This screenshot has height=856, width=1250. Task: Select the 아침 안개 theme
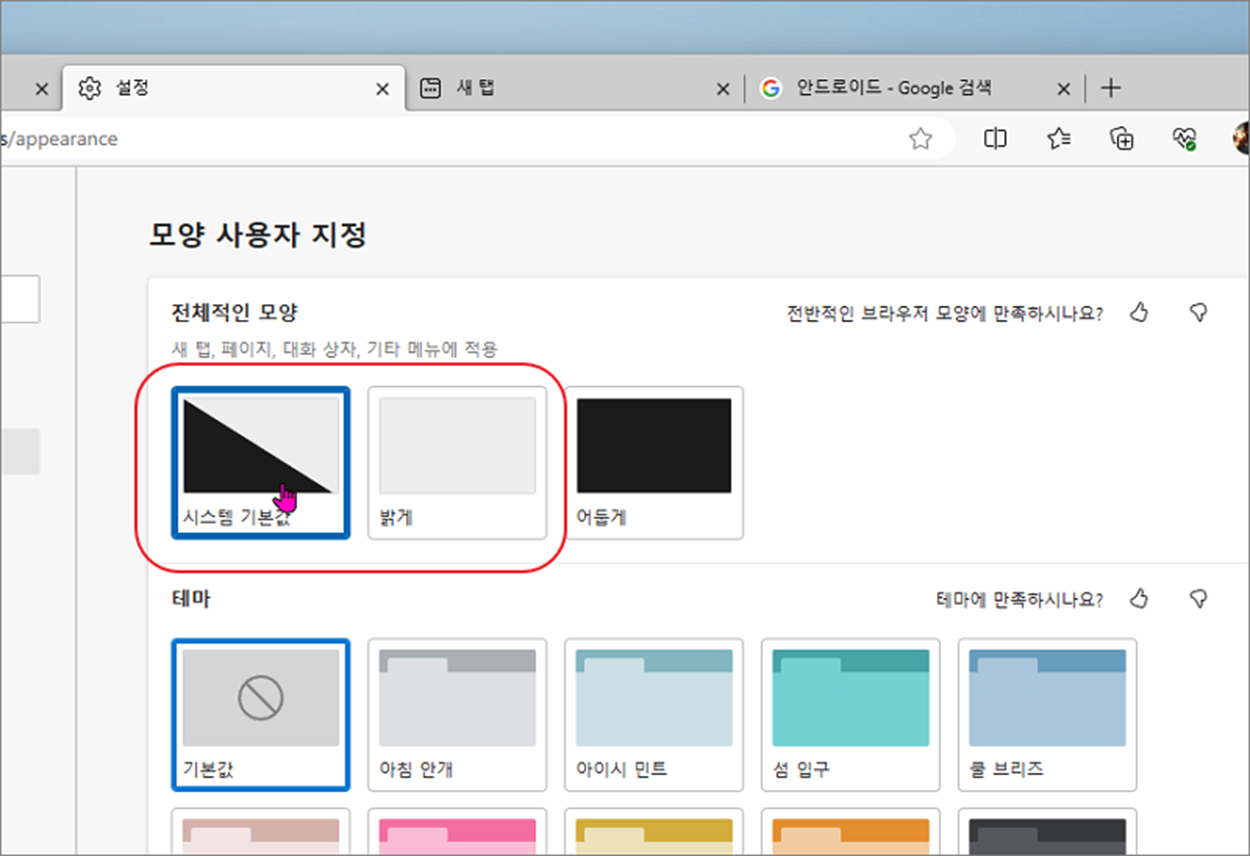coord(457,715)
